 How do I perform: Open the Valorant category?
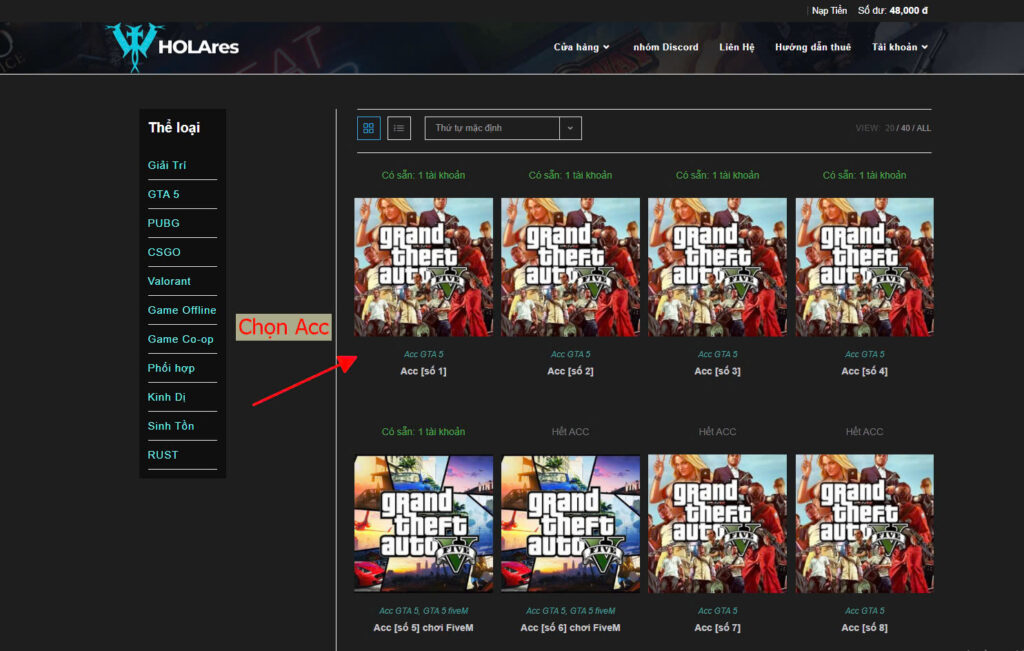point(169,281)
